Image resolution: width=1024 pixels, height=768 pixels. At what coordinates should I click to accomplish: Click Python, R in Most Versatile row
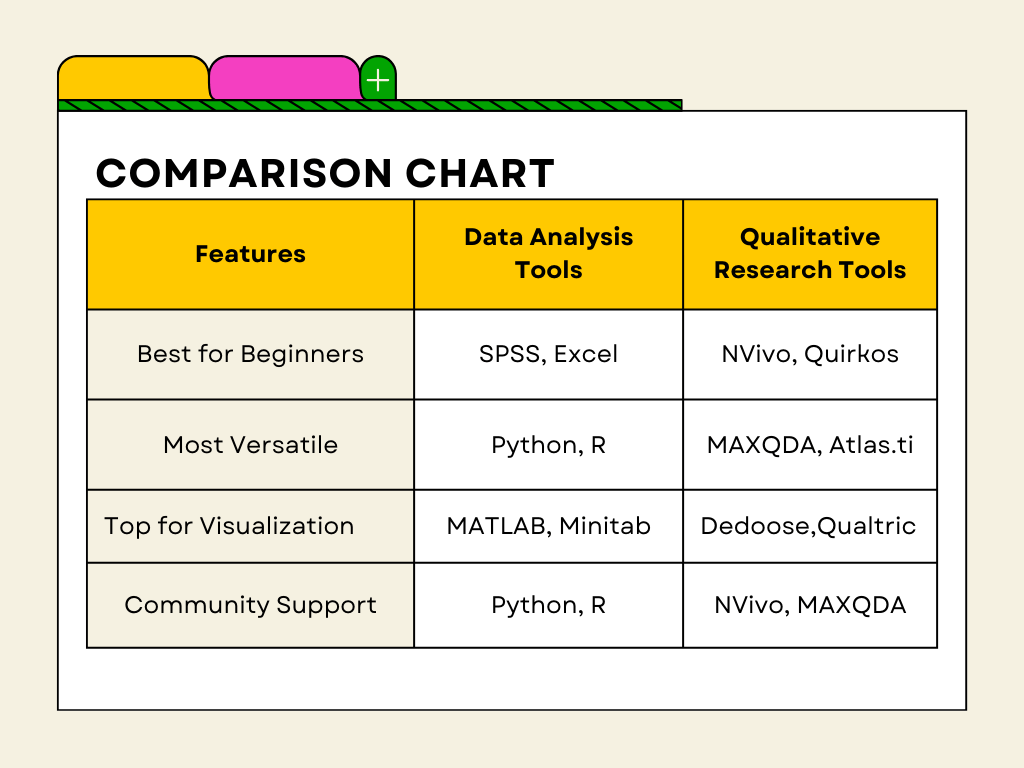tap(548, 444)
